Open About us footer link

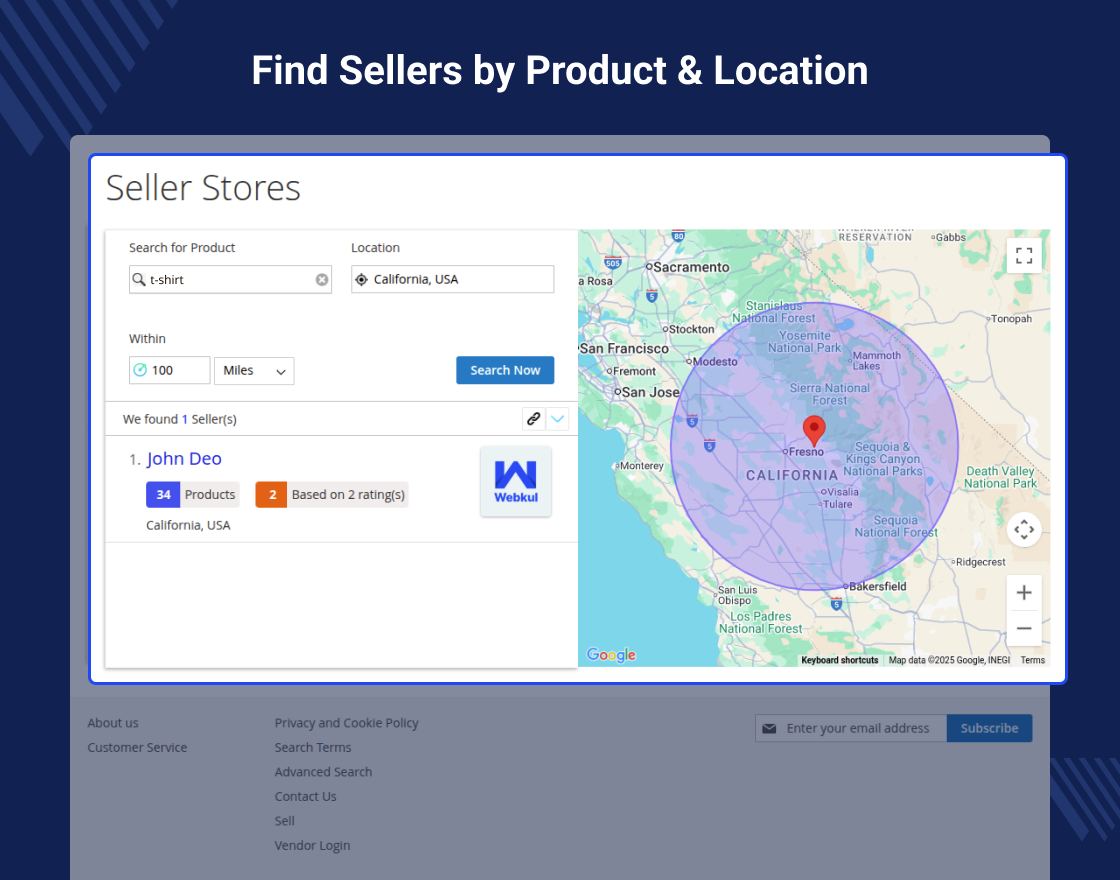click(x=113, y=723)
